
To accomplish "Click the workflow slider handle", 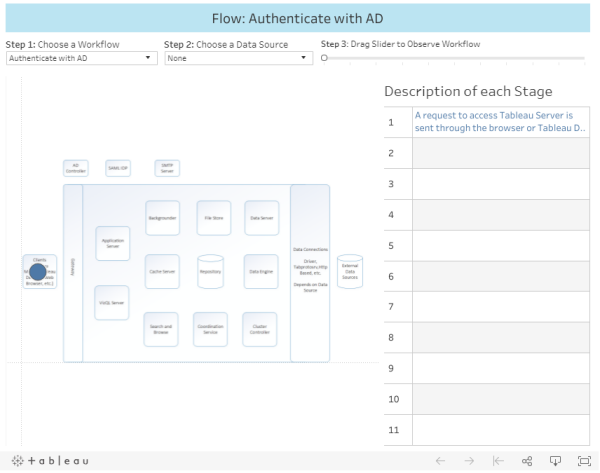I will (x=324, y=58).
